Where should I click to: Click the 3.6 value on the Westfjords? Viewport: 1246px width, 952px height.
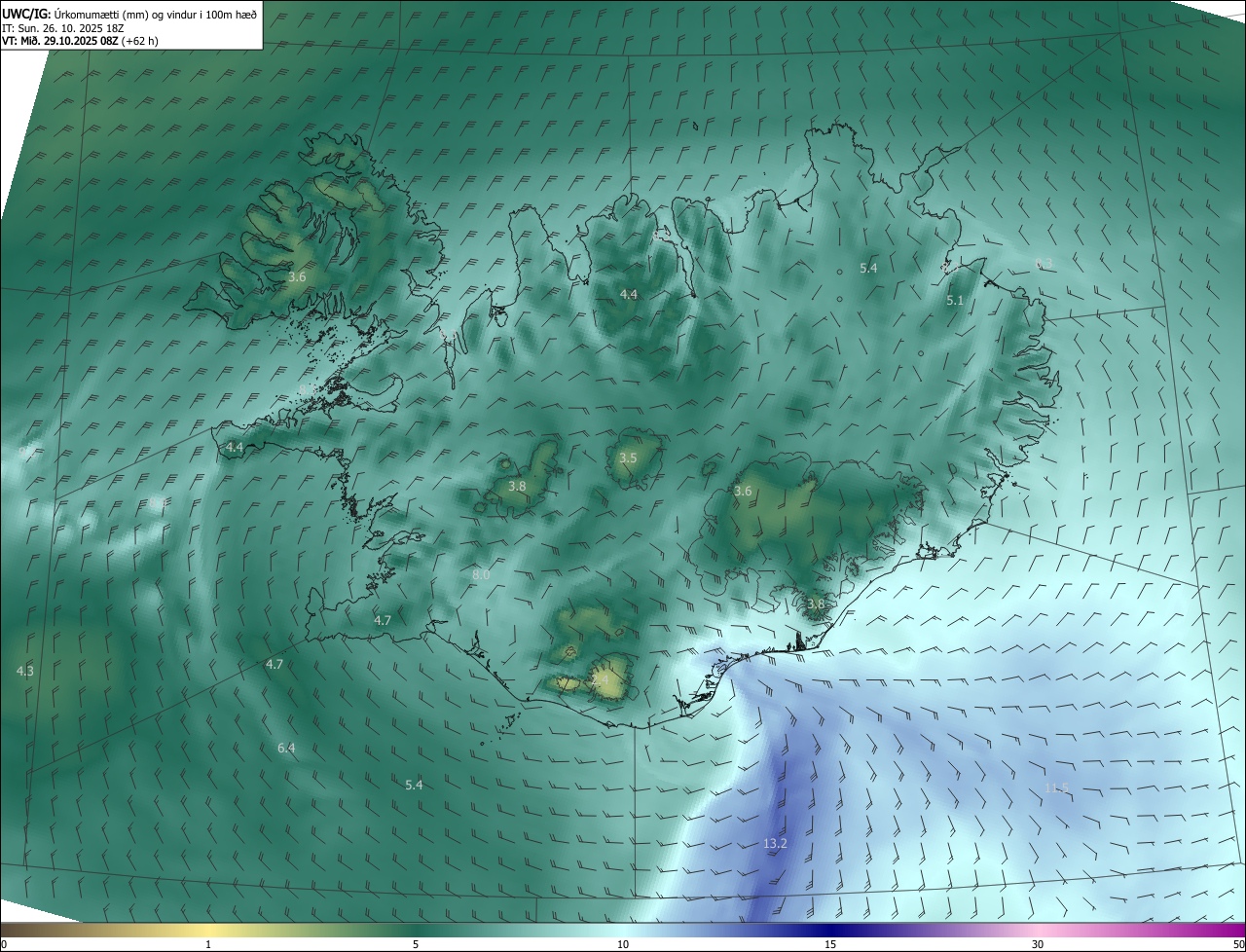[x=297, y=276]
